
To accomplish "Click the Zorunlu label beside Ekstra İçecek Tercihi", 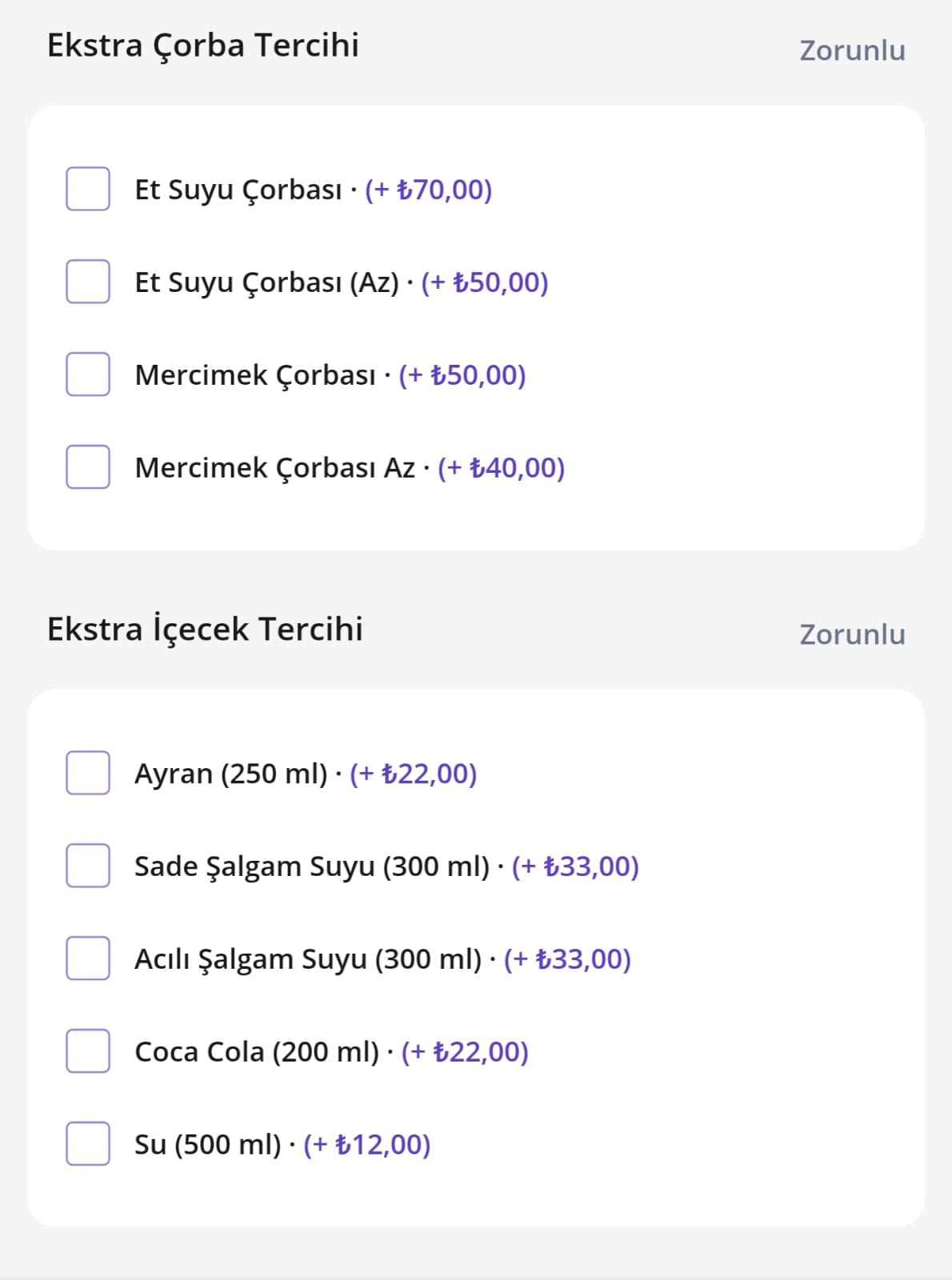I will click(852, 634).
